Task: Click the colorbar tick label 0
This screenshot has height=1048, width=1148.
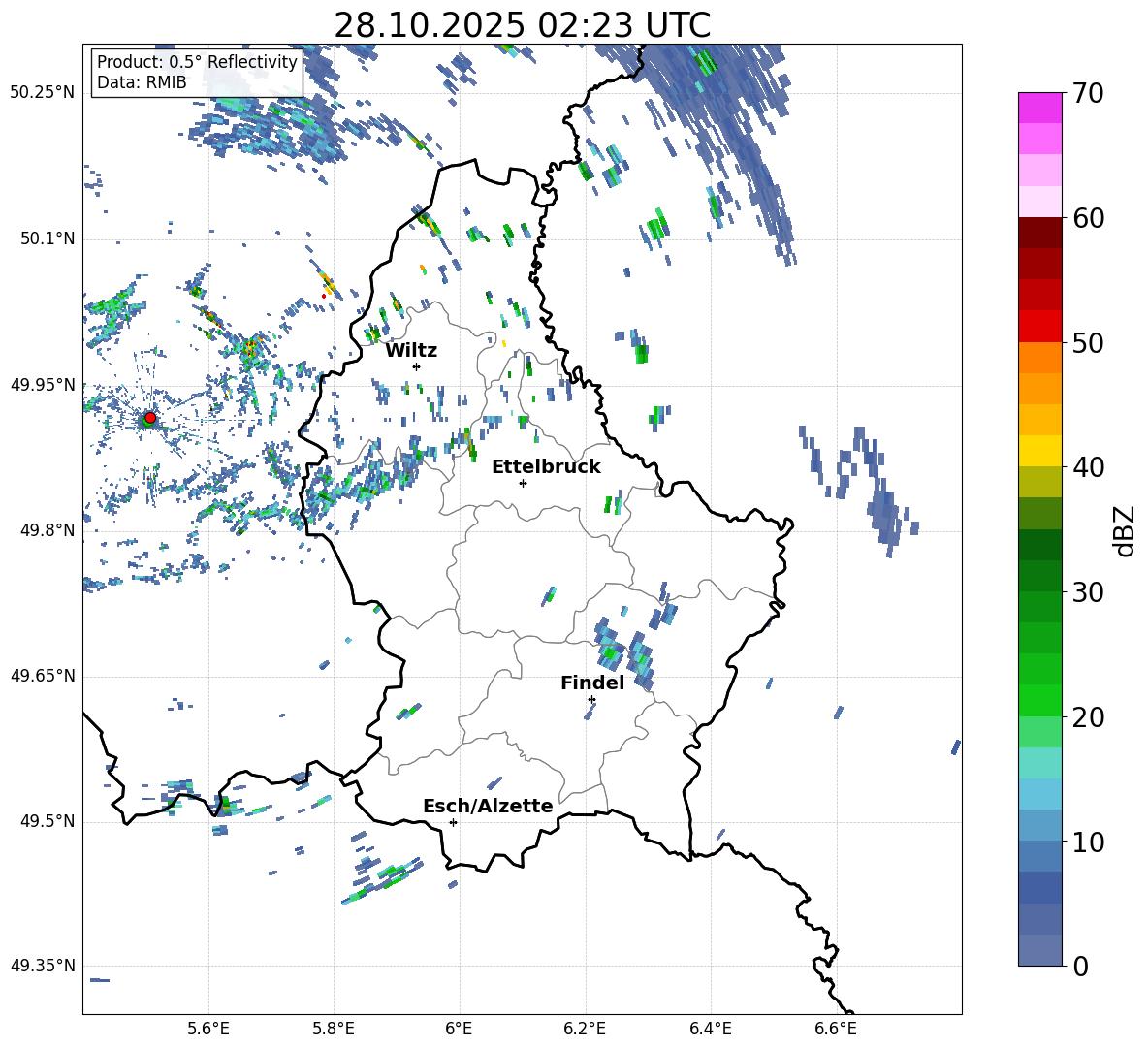Action: click(1080, 966)
